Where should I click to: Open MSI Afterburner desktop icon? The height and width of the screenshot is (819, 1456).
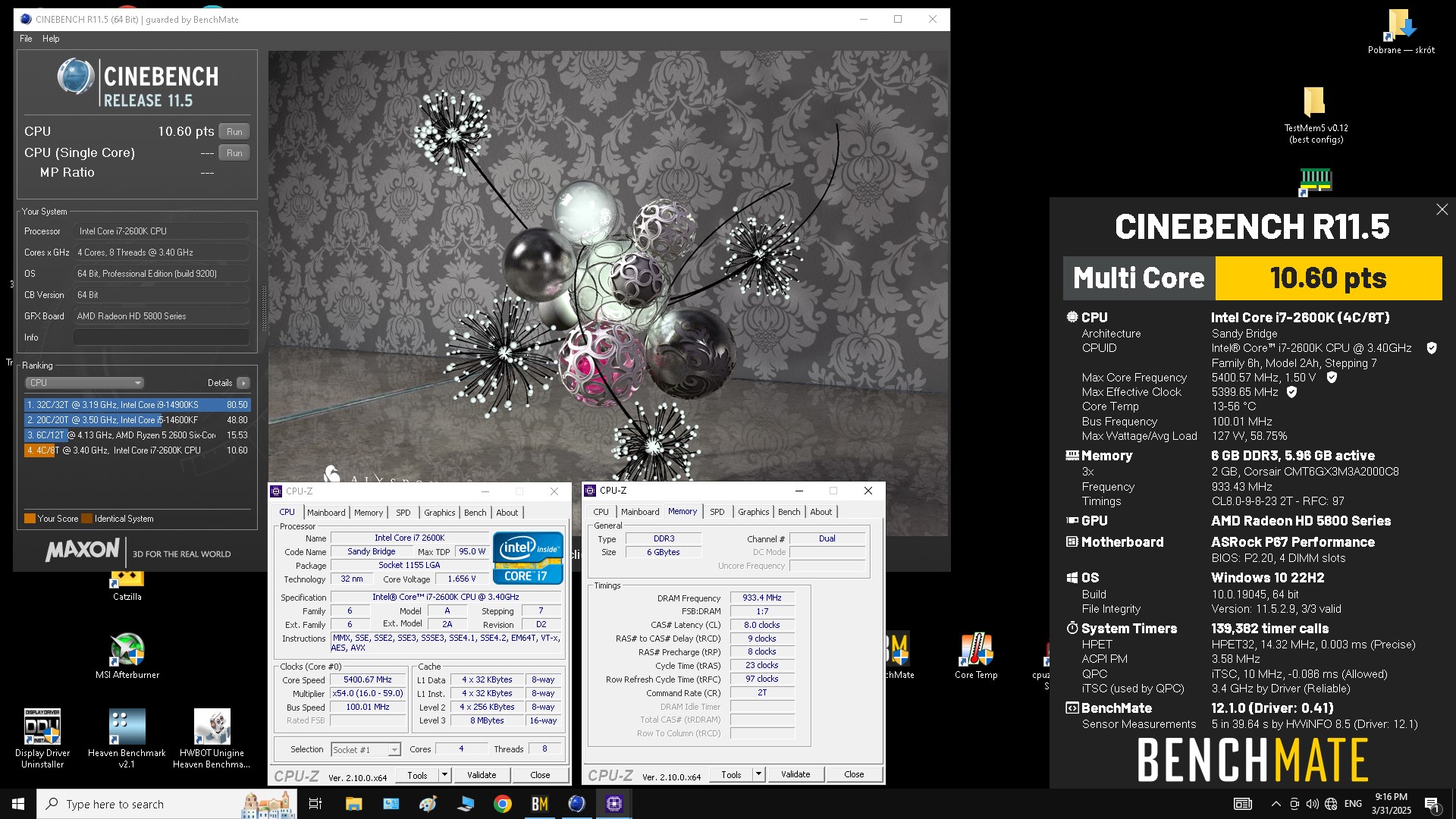tap(127, 655)
